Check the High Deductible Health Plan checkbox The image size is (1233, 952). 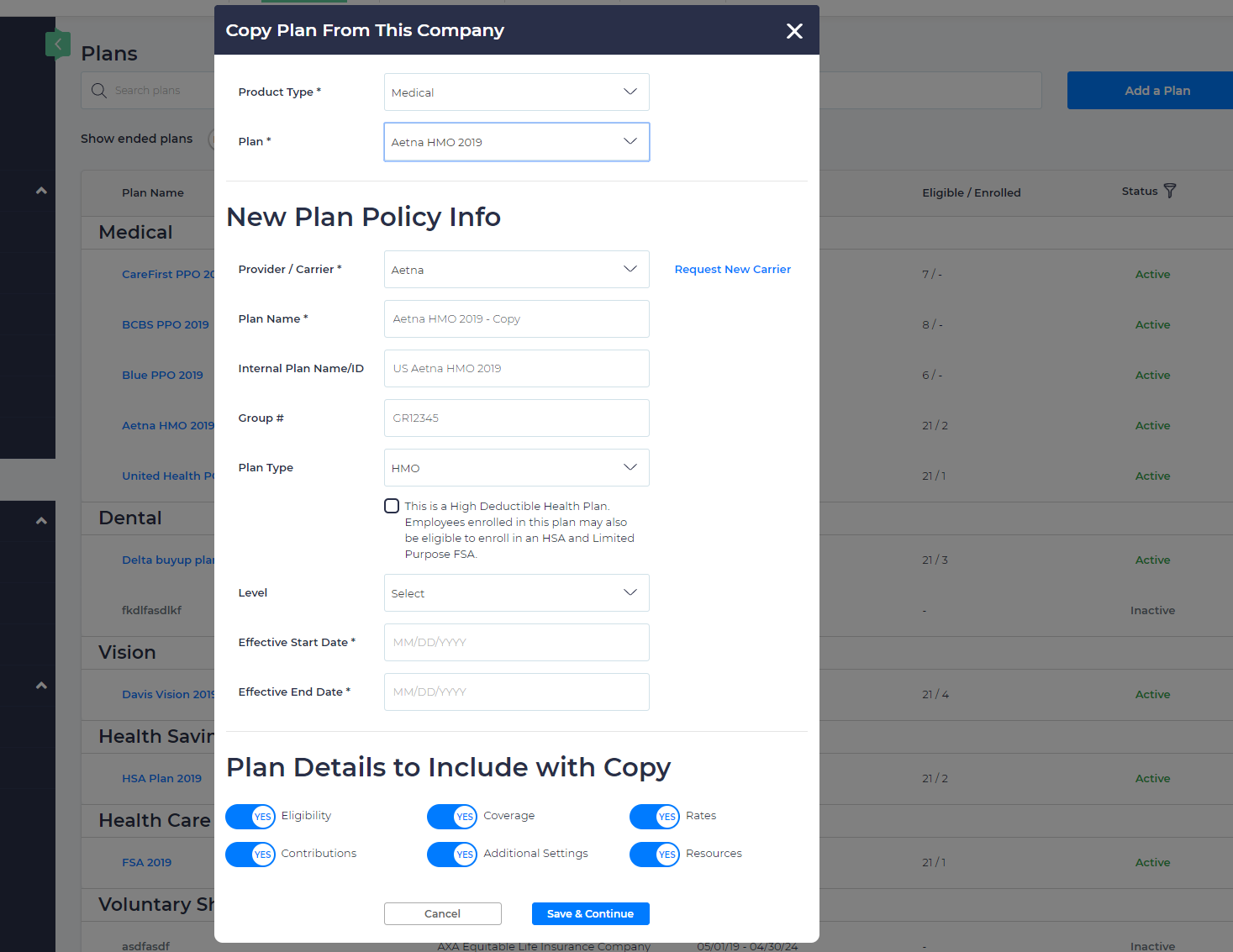pyautogui.click(x=392, y=506)
